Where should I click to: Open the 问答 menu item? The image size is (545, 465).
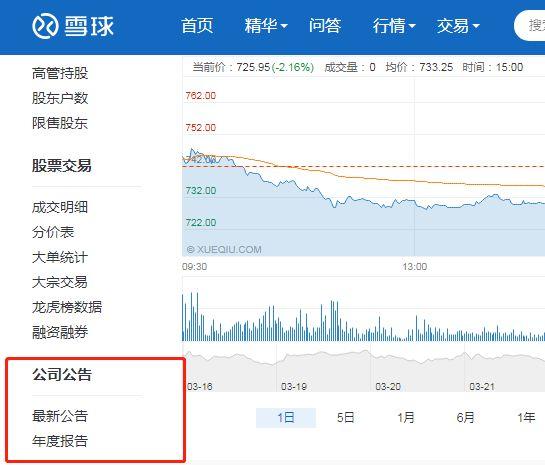click(x=325, y=26)
